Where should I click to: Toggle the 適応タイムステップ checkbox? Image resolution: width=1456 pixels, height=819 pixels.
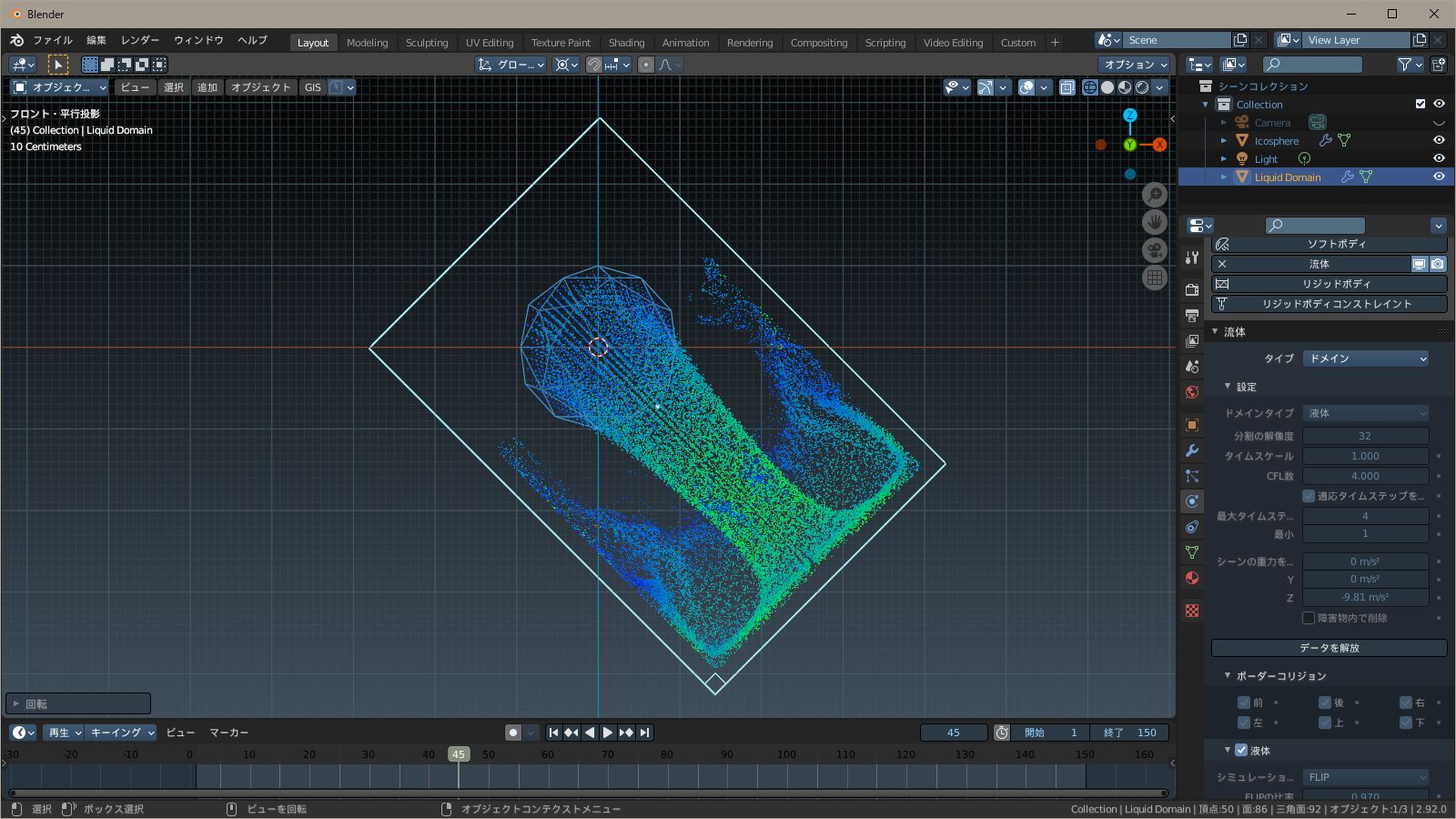tap(1309, 496)
